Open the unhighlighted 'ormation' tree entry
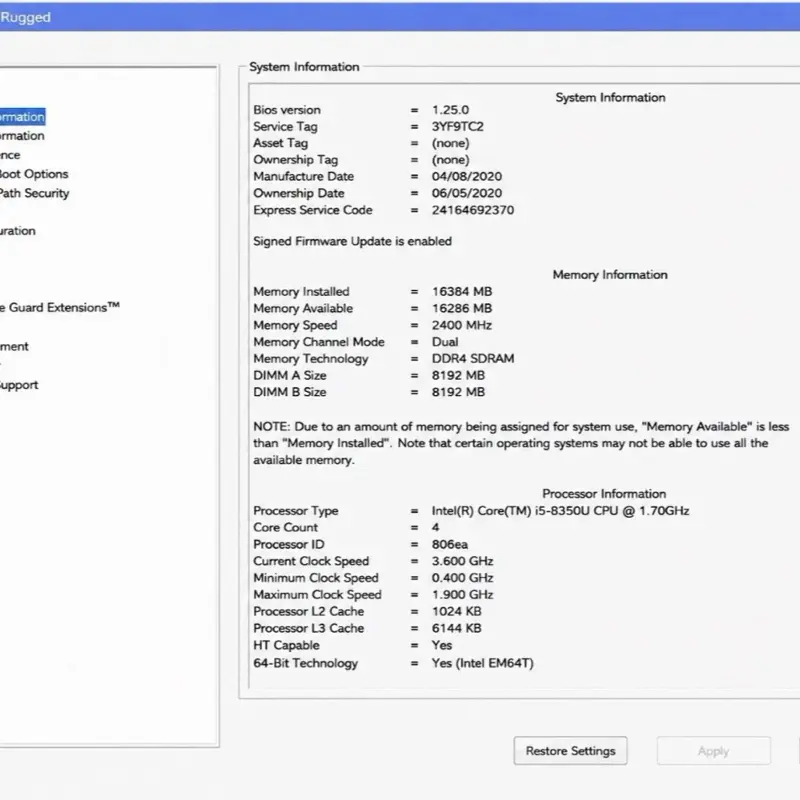This screenshot has width=800, height=800. tap(22, 136)
